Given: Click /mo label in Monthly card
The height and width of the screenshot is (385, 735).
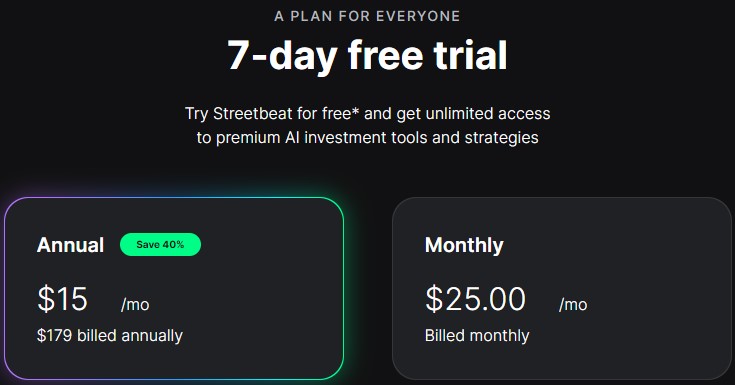Looking at the screenshot, I should point(573,304).
